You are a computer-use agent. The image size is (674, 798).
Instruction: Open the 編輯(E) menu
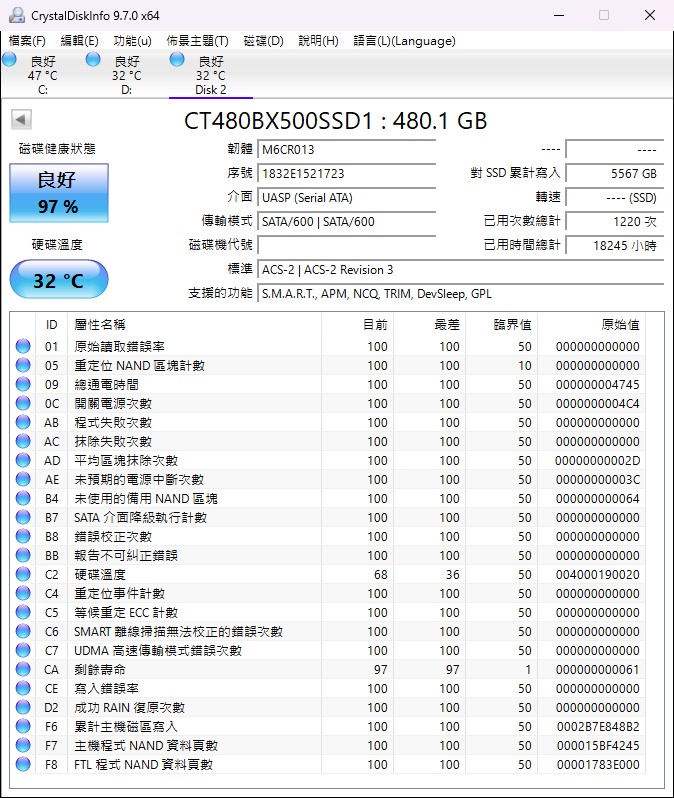(x=79, y=41)
